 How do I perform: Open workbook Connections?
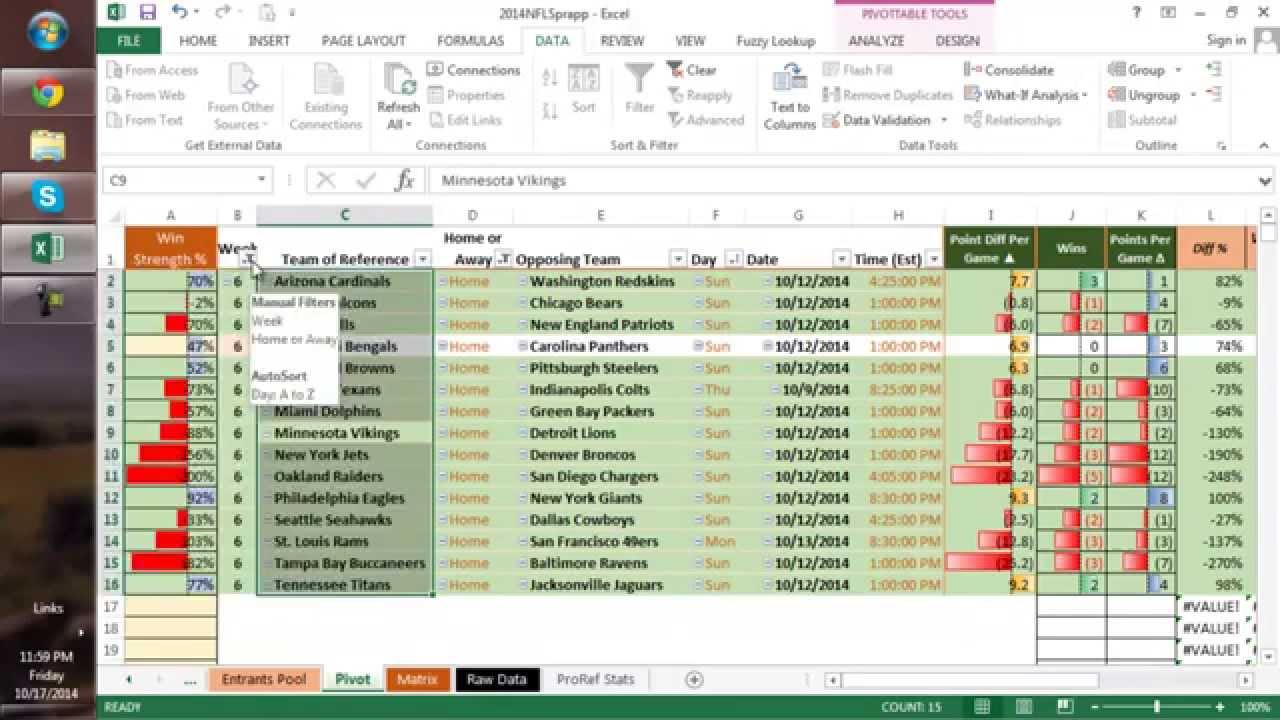(x=474, y=70)
